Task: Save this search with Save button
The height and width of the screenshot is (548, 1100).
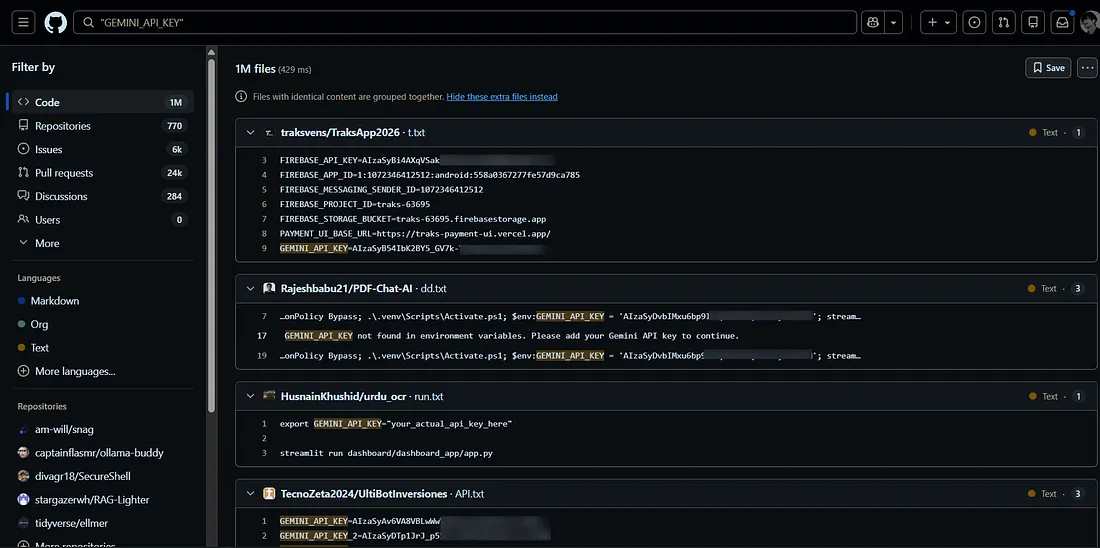Action: click(1048, 68)
